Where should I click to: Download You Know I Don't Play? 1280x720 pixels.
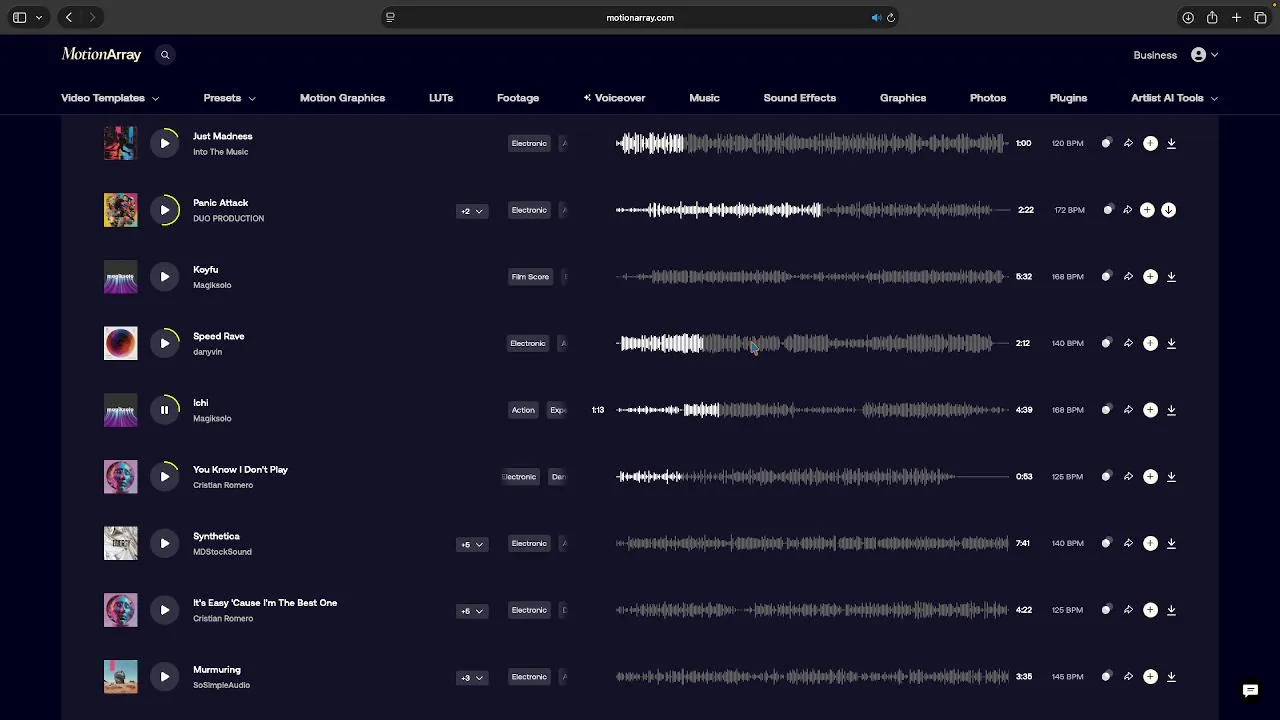tap(1171, 476)
